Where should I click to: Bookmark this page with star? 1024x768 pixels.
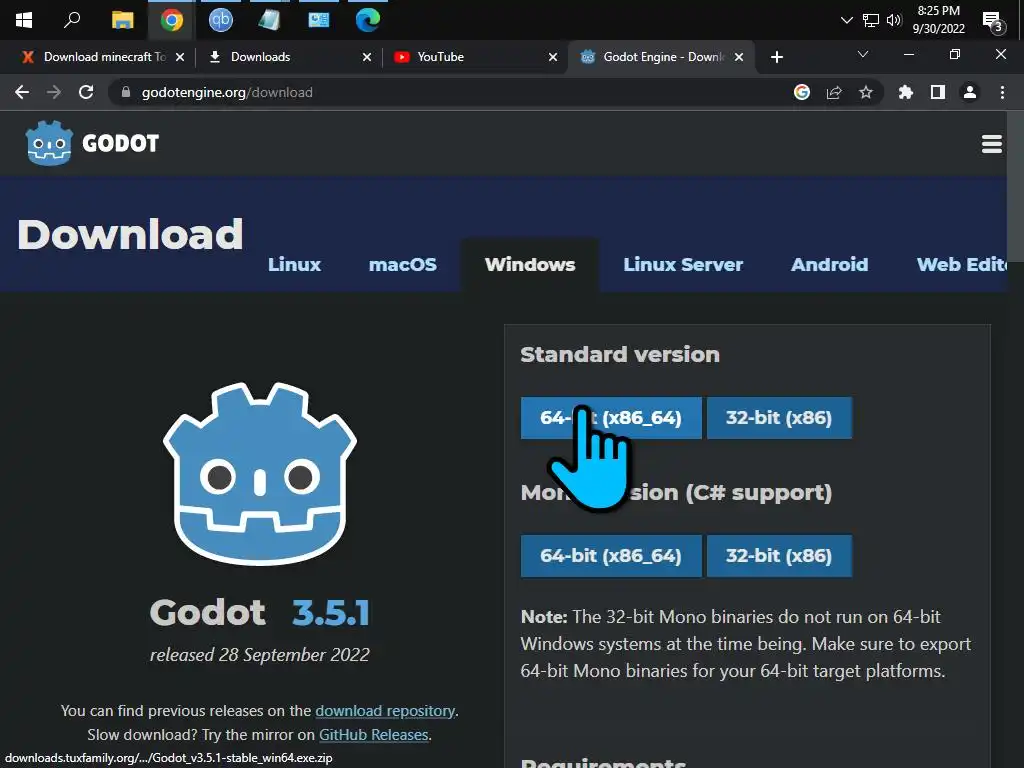coord(866,92)
